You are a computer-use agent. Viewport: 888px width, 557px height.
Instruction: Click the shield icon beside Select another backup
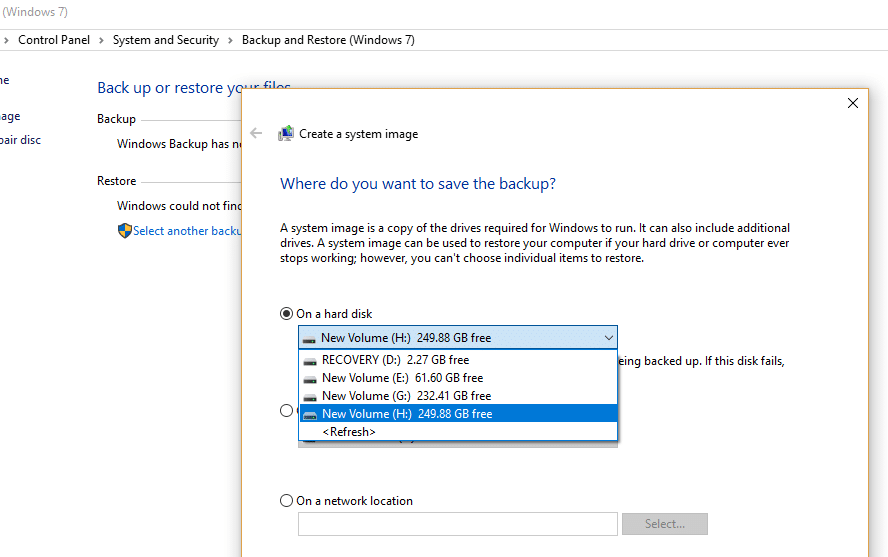124,231
